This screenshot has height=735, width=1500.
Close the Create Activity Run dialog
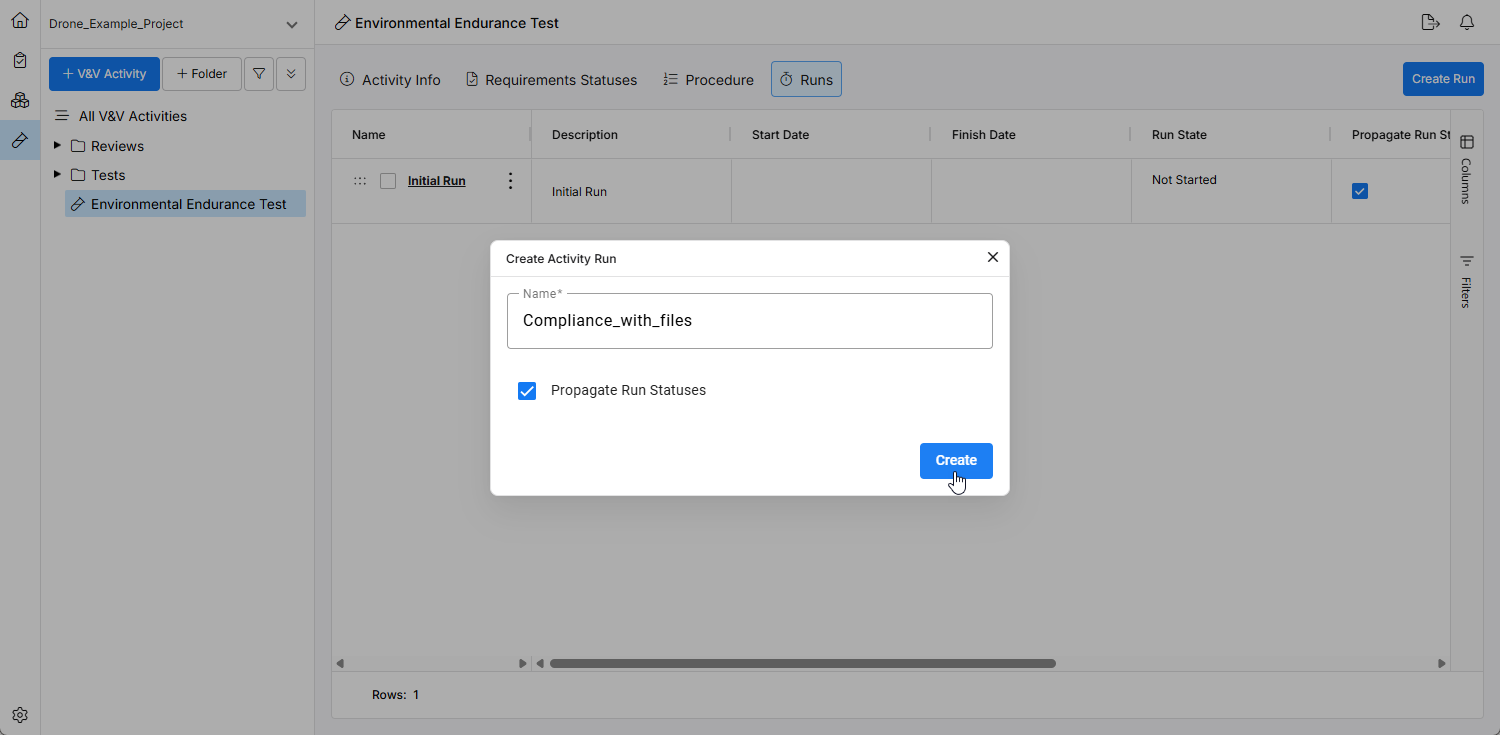coord(993,257)
